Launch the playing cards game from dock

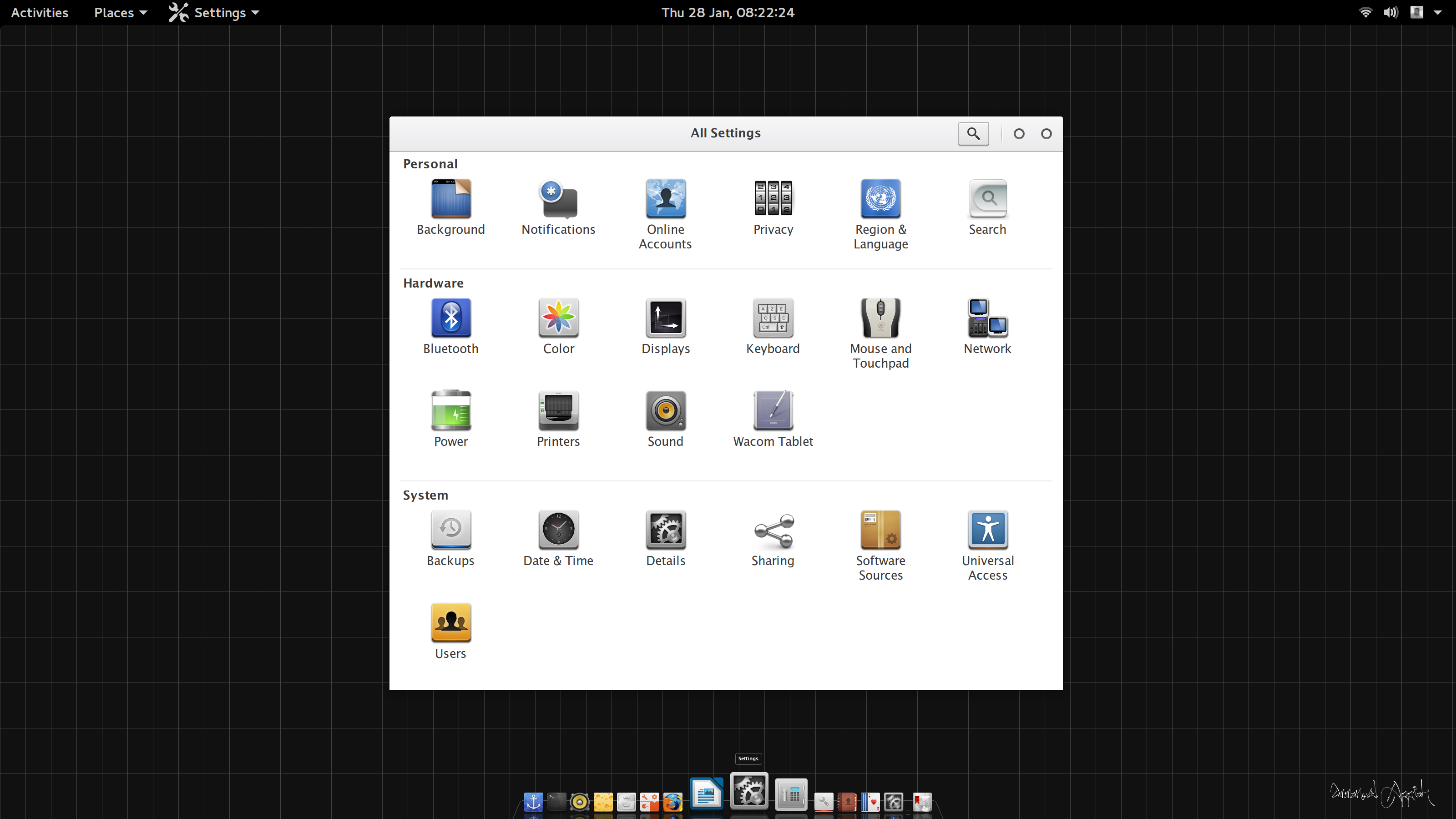click(870, 801)
